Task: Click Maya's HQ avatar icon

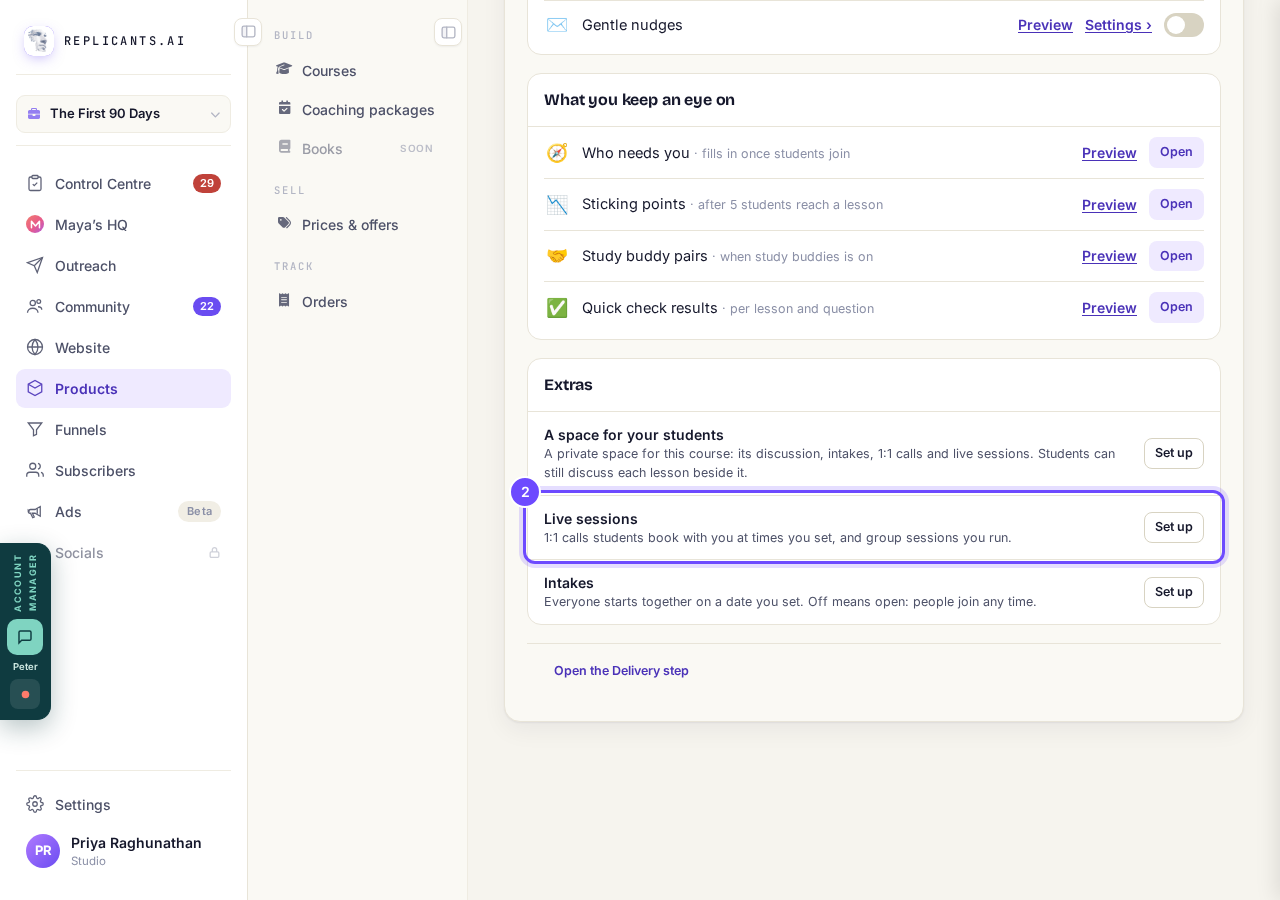Action: tap(35, 224)
